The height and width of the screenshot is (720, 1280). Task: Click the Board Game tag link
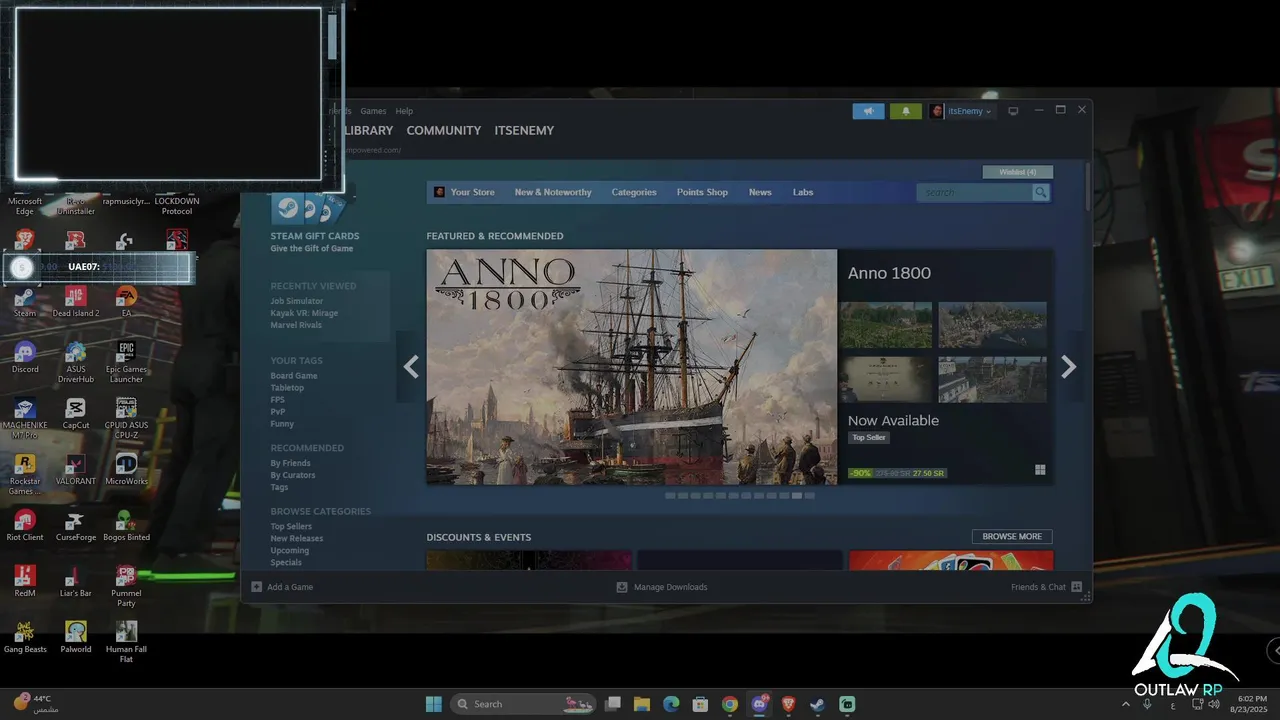[294, 376]
